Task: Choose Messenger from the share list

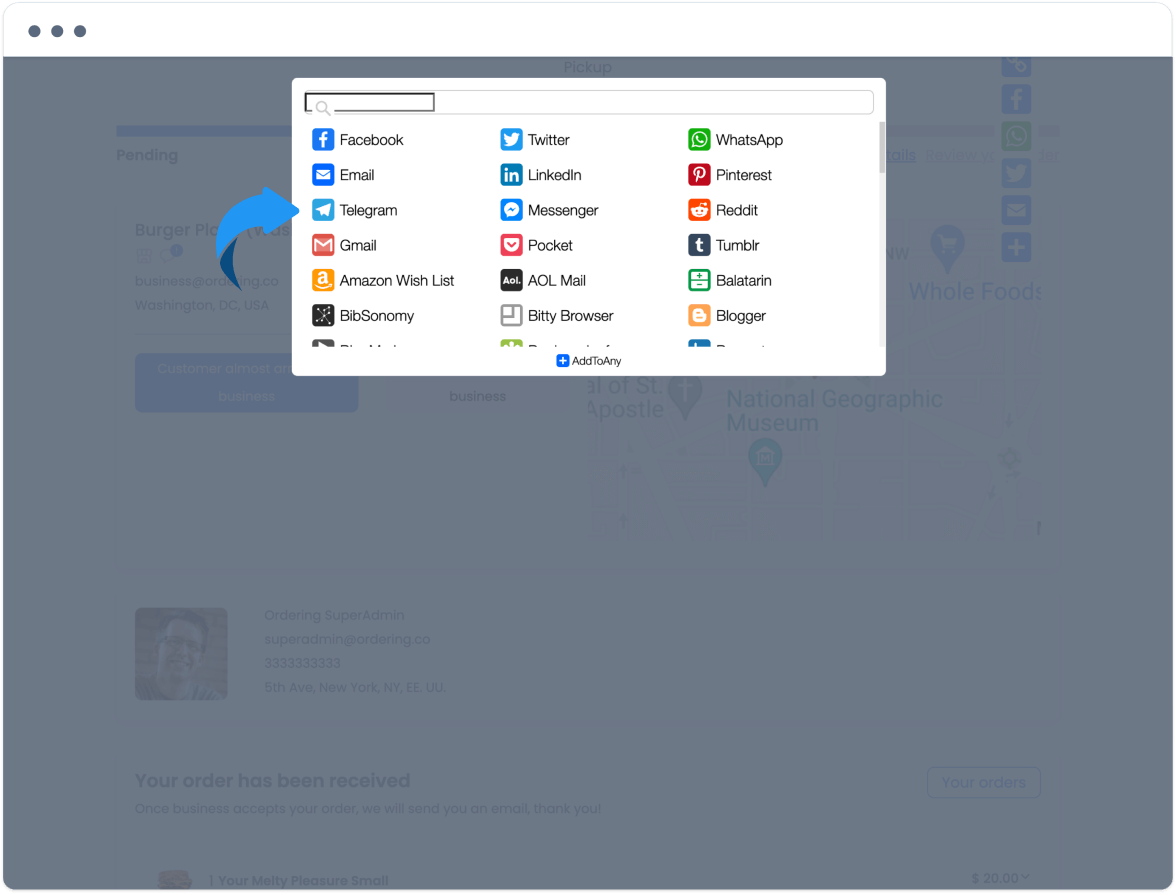Action: pyautogui.click(x=549, y=210)
